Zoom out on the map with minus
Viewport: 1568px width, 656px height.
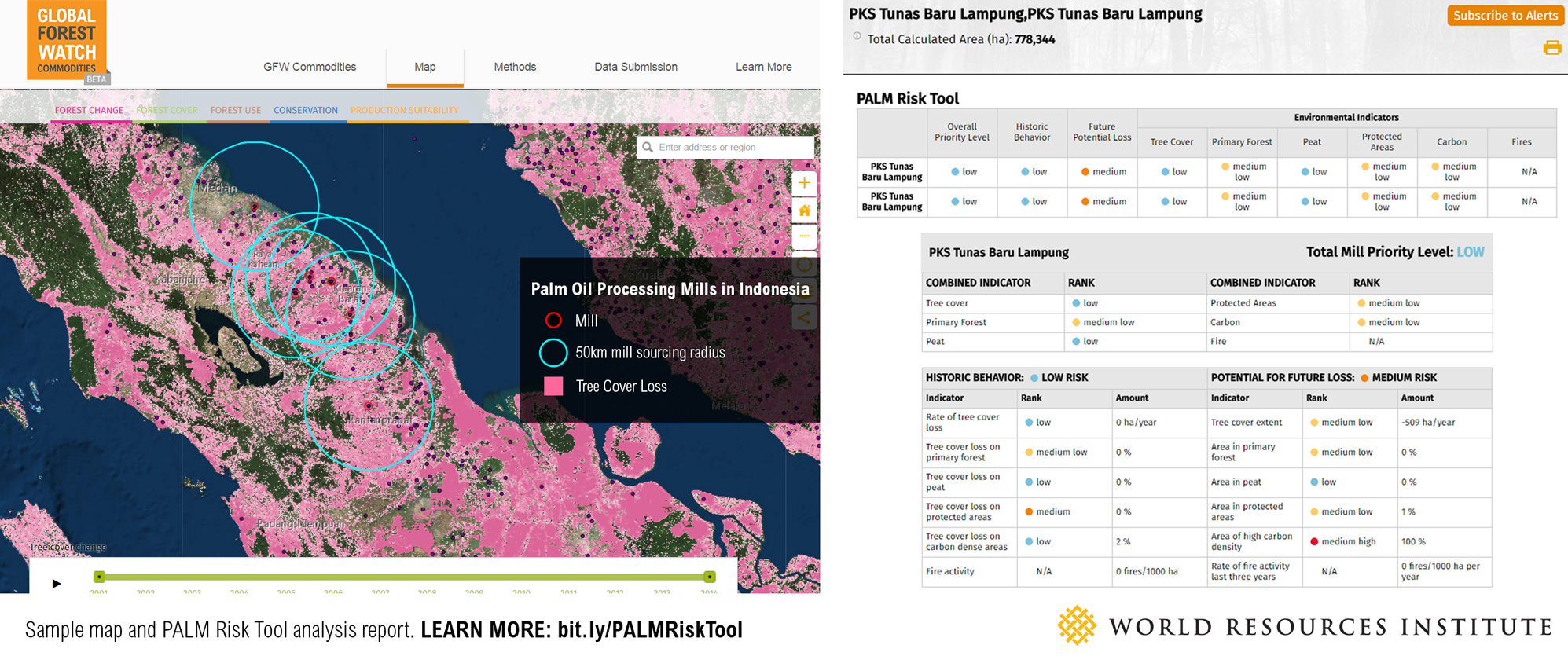pos(804,236)
